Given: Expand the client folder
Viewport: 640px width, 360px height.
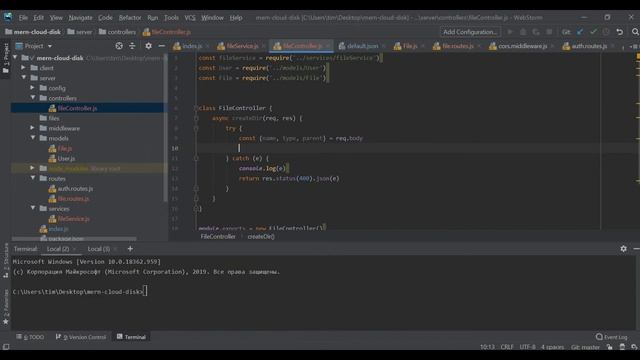Looking at the screenshot, I should pyautogui.click(x=23, y=67).
